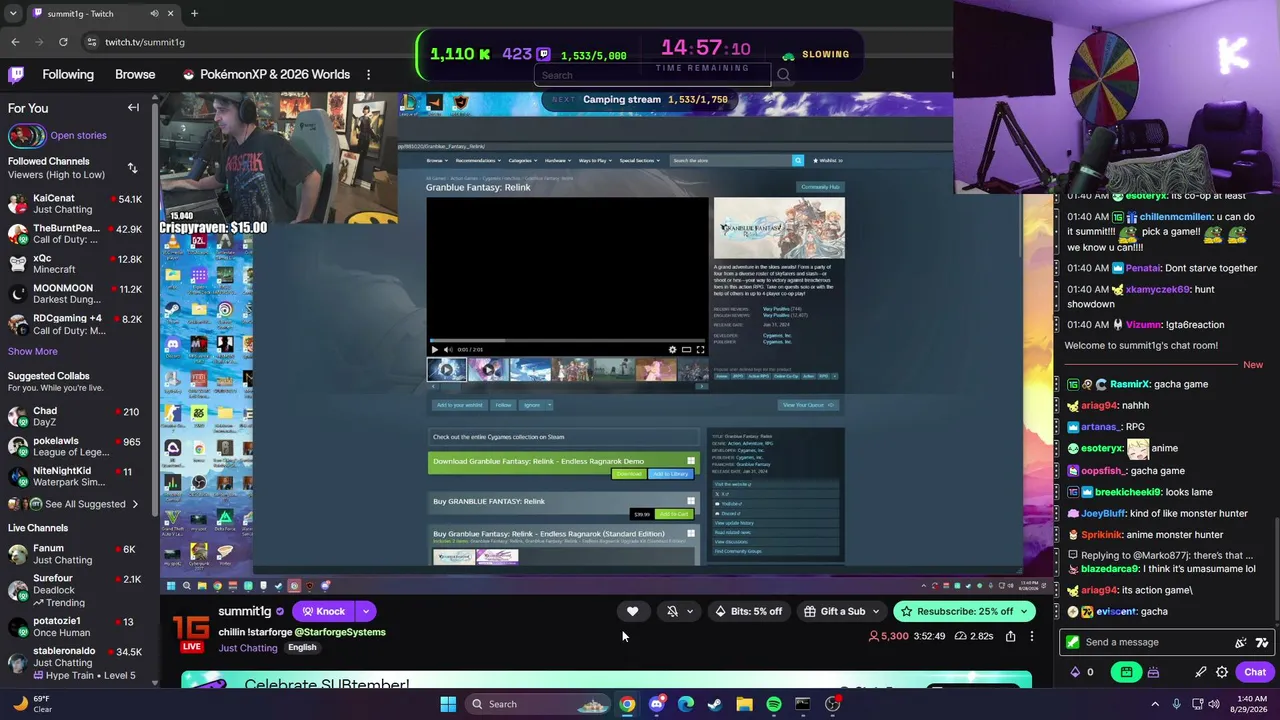Open the Windows Start menu
The height and width of the screenshot is (720, 1280).
coord(448,704)
